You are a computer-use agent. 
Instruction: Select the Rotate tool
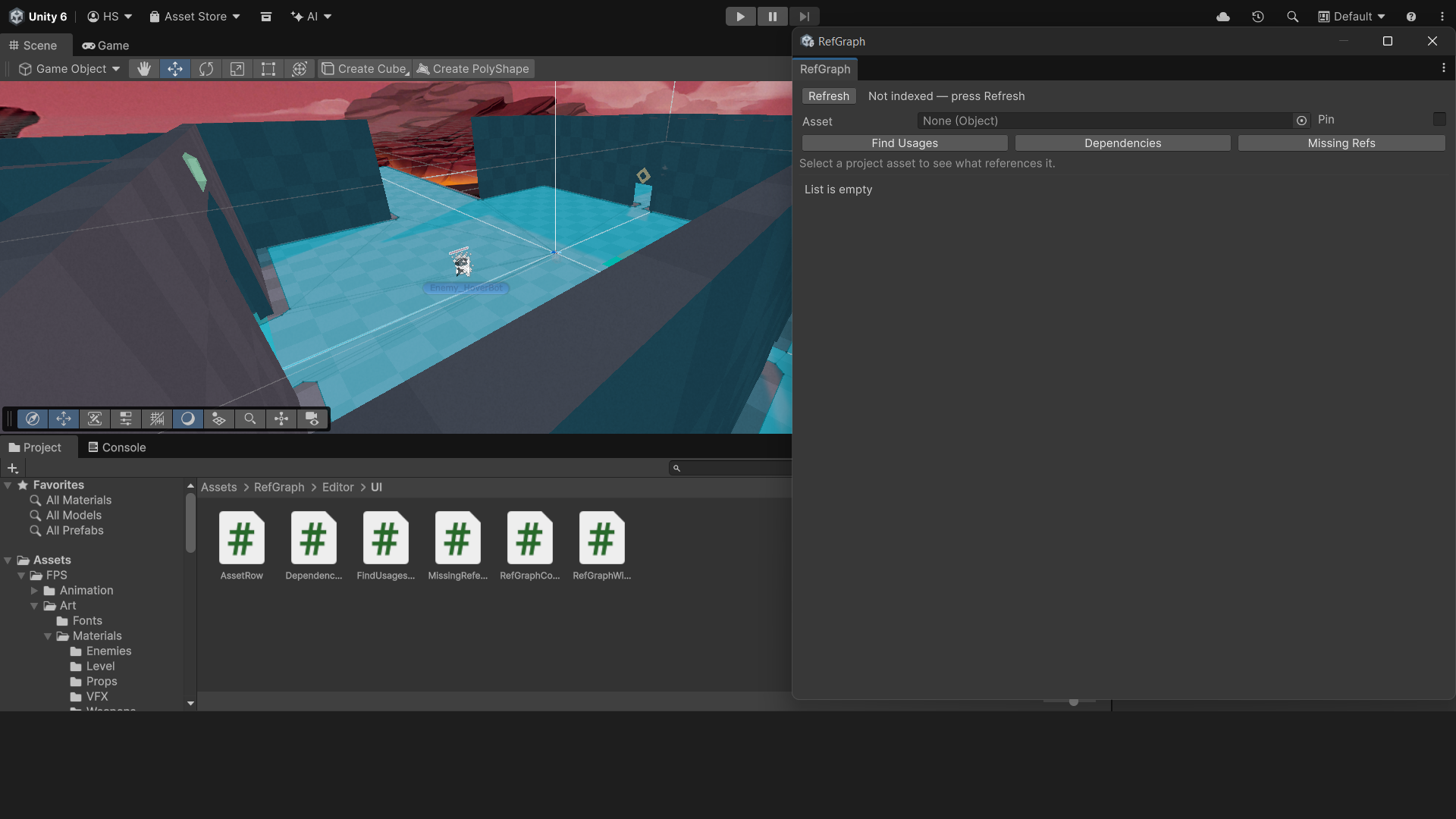206,69
